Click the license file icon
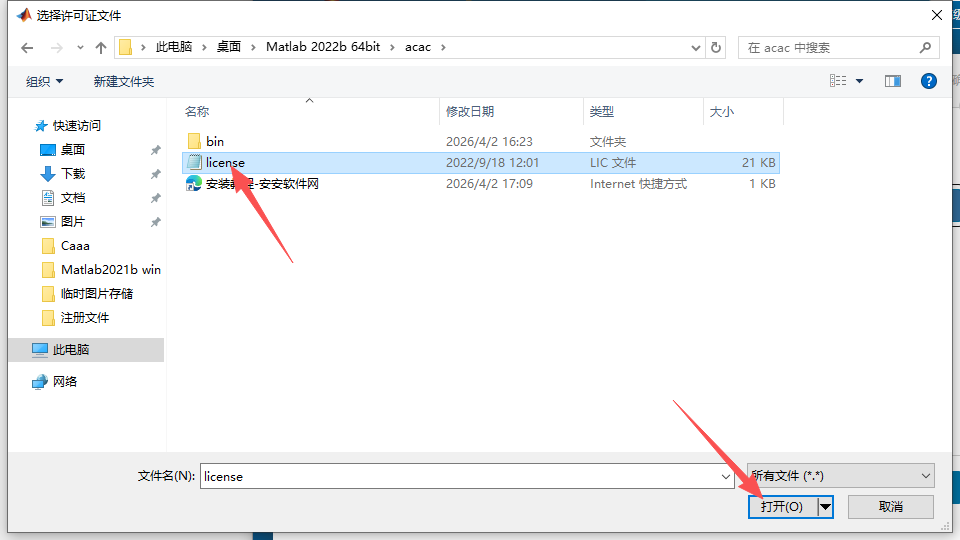 pos(194,162)
